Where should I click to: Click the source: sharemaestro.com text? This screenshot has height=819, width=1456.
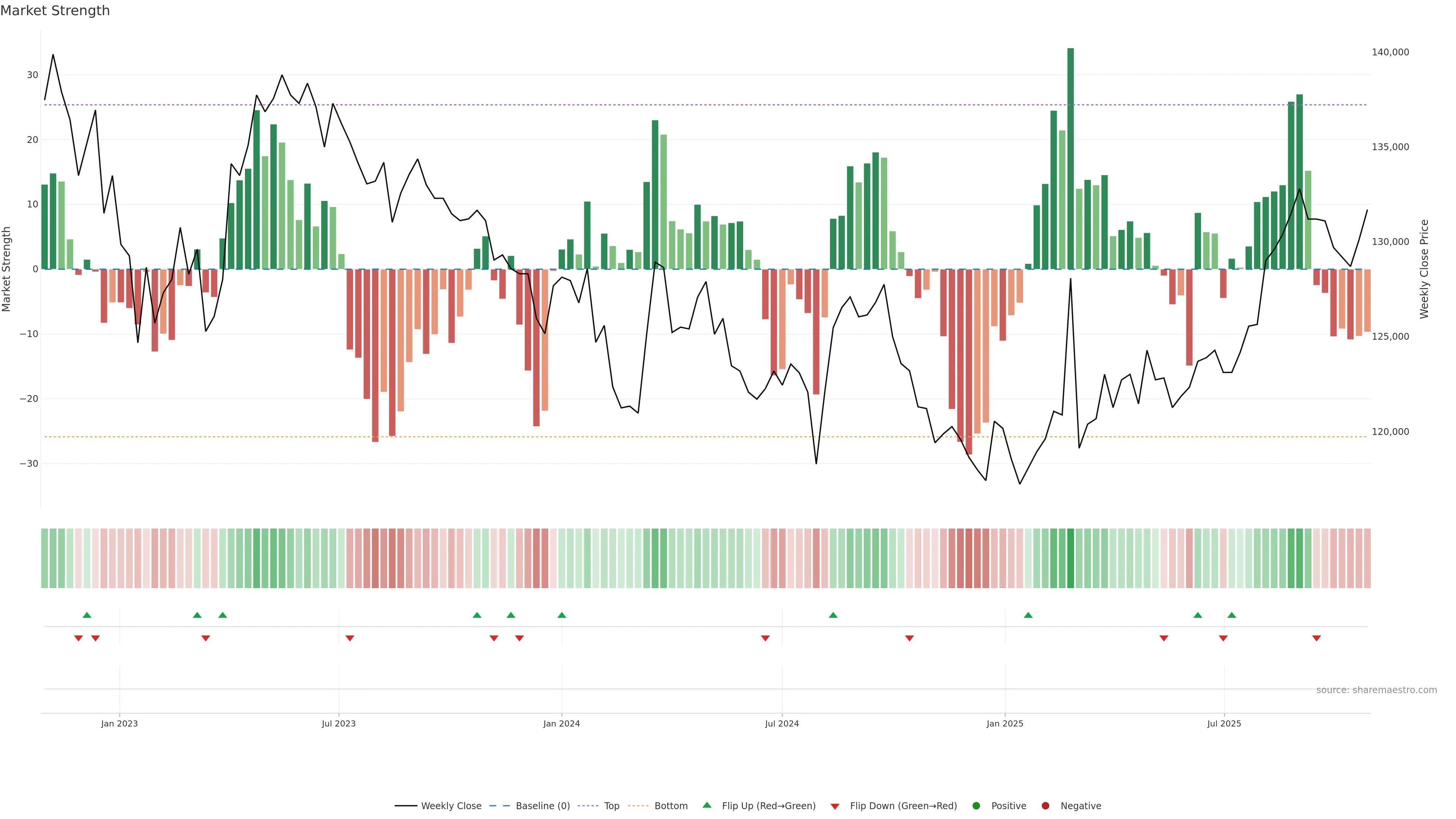pyautogui.click(x=1376, y=690)
